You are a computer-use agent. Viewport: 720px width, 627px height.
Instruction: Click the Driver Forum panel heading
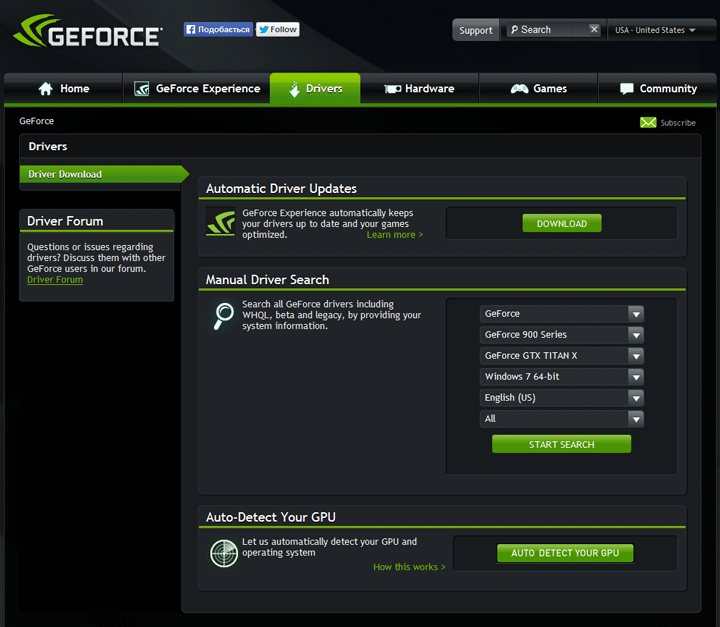coord(65,221)
